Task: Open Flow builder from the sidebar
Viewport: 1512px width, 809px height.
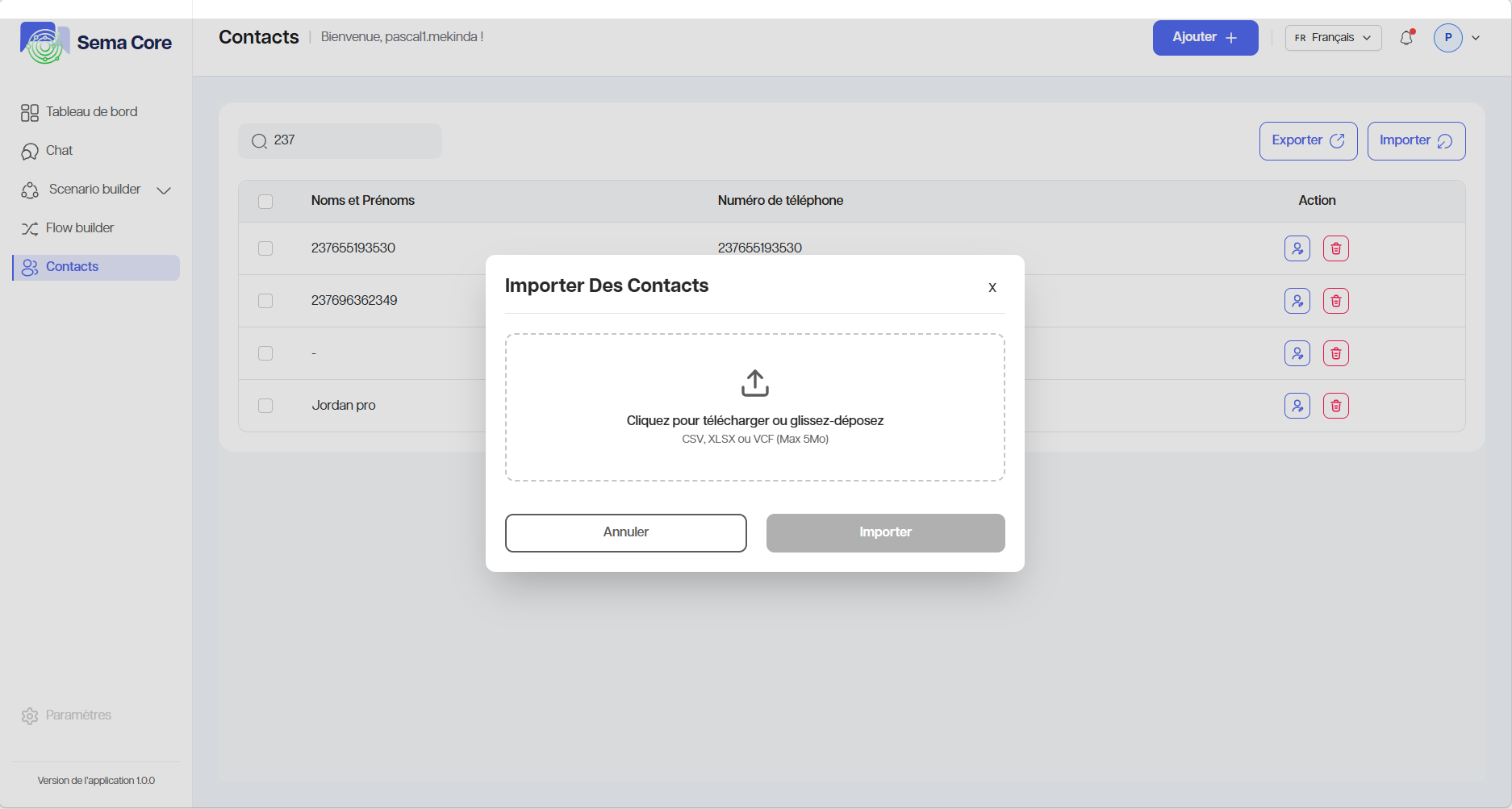Action: click(80, 228)
